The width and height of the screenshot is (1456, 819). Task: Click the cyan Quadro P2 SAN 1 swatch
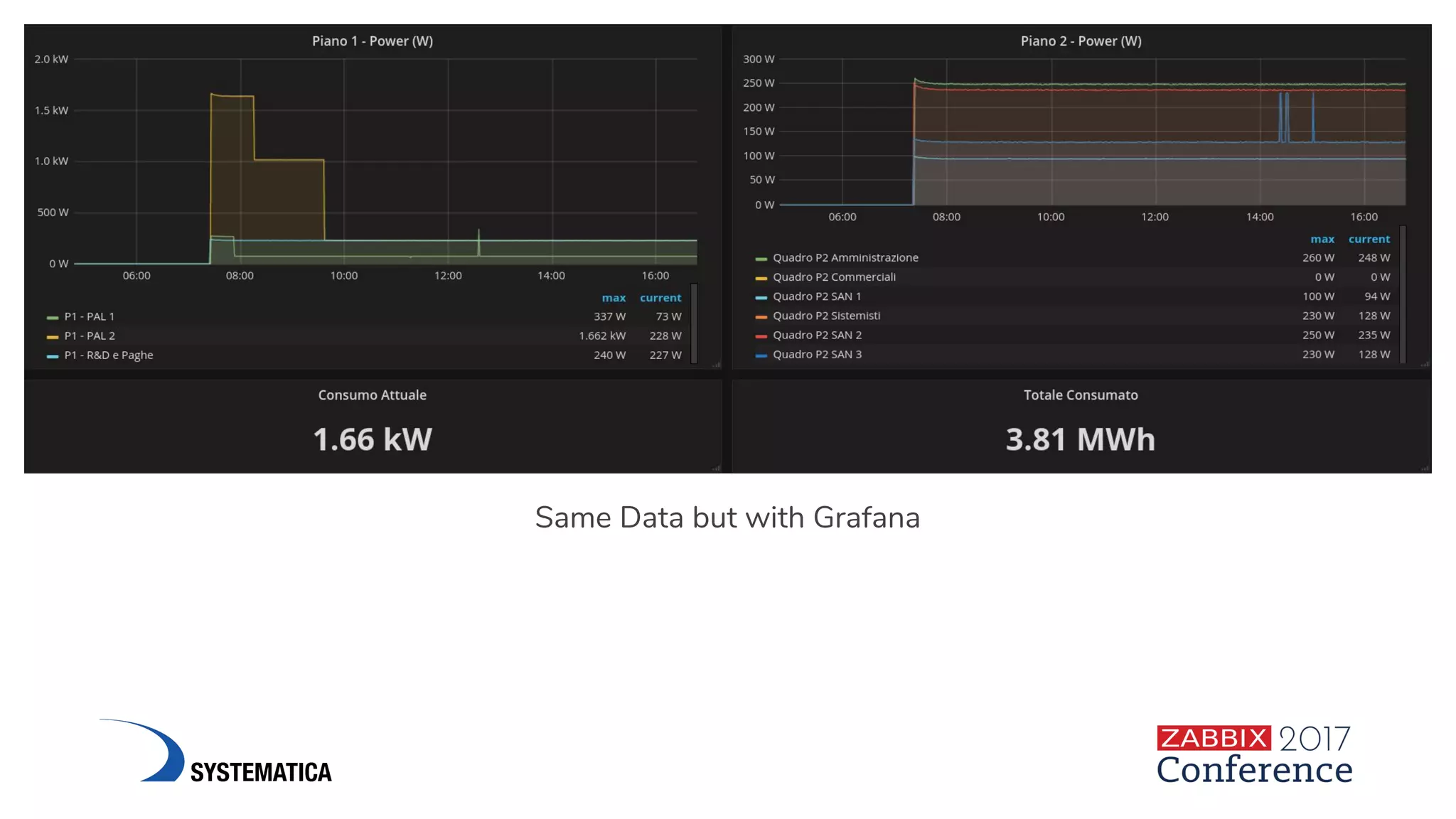[x=761, y=297]
